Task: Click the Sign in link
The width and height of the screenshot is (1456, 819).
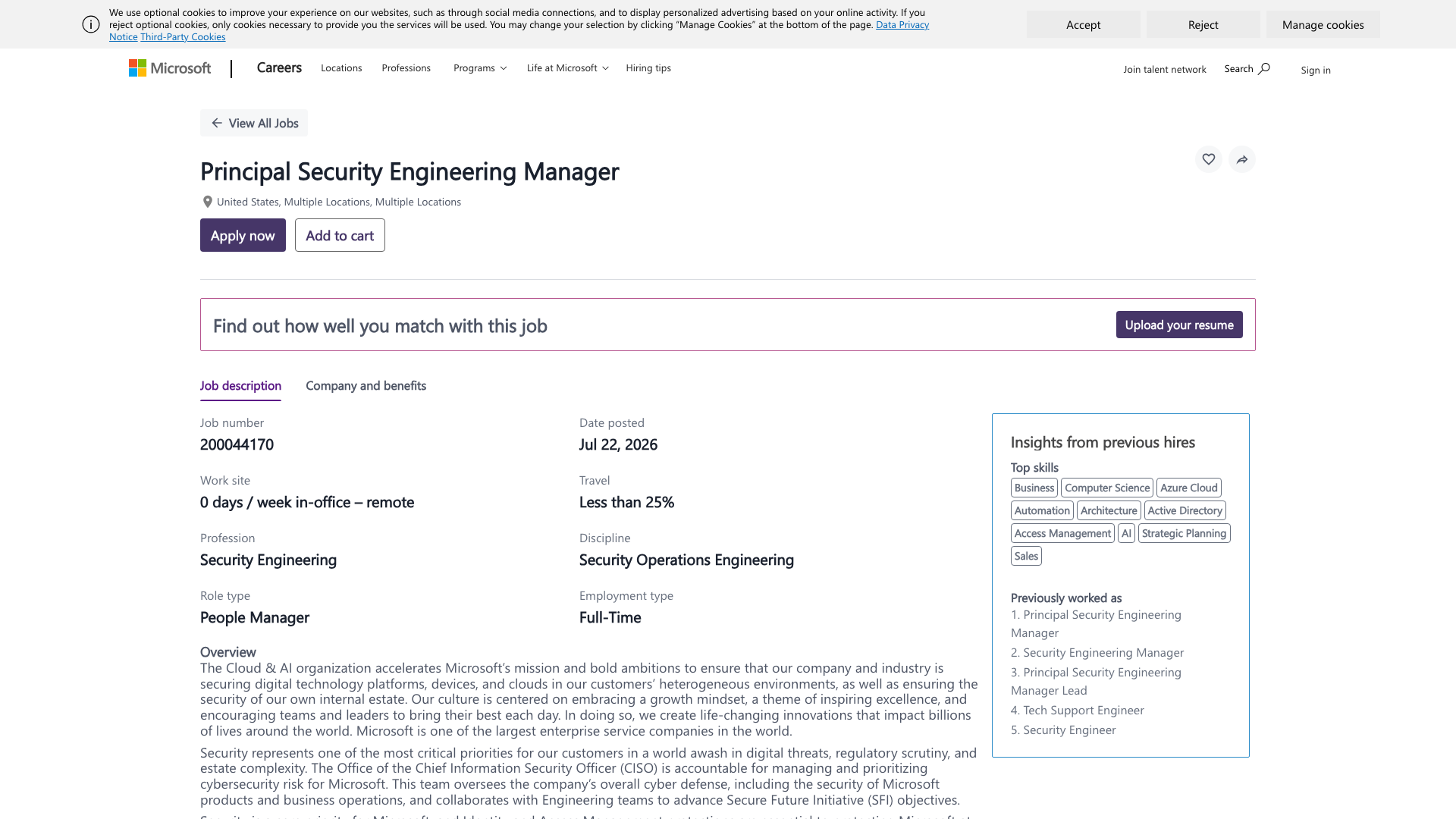Action: (x=1316, y=70)
